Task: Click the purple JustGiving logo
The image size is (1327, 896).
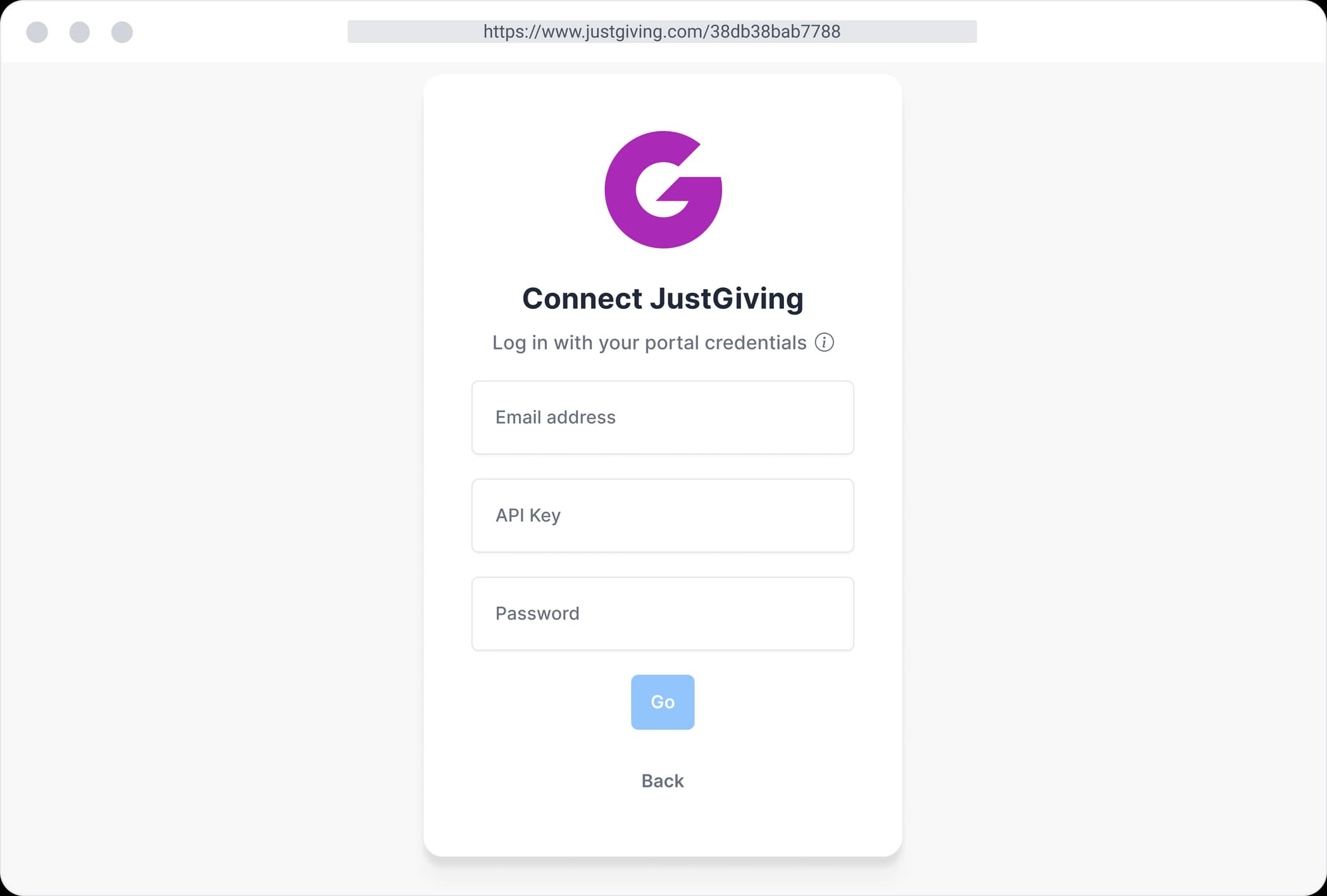Action: click(x=663, y=190)
